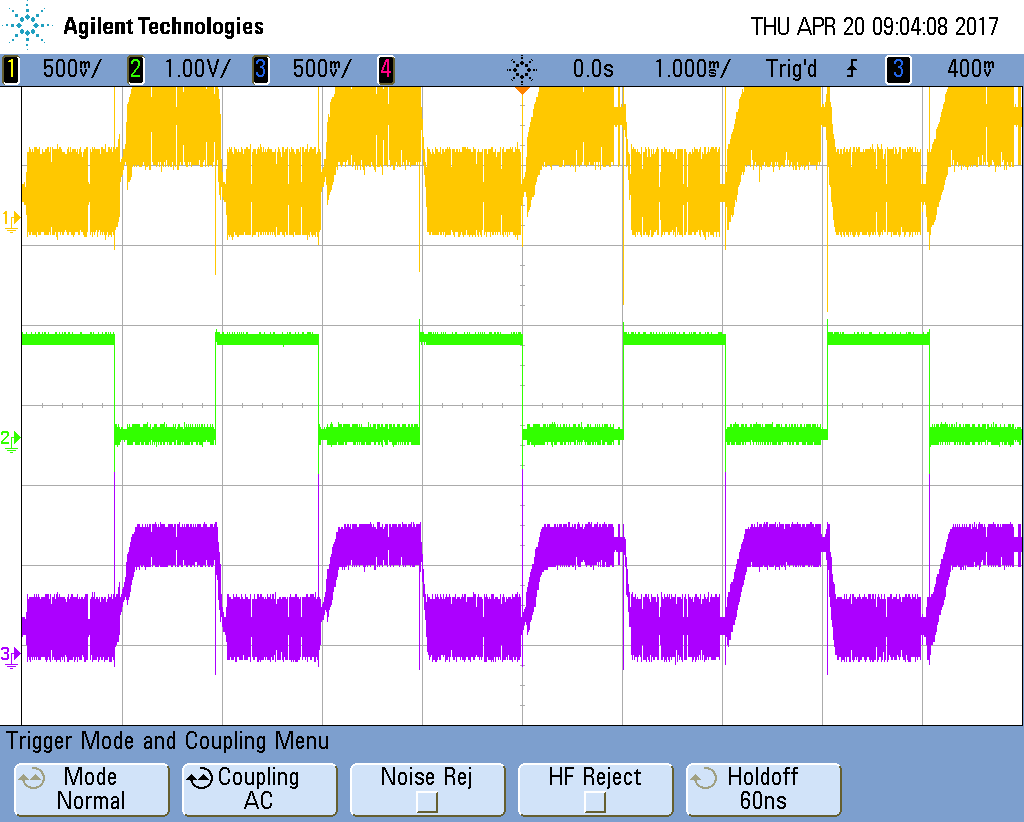The image size is (1024, 822).
Task: Click the date and time readout
Action: 874,26
